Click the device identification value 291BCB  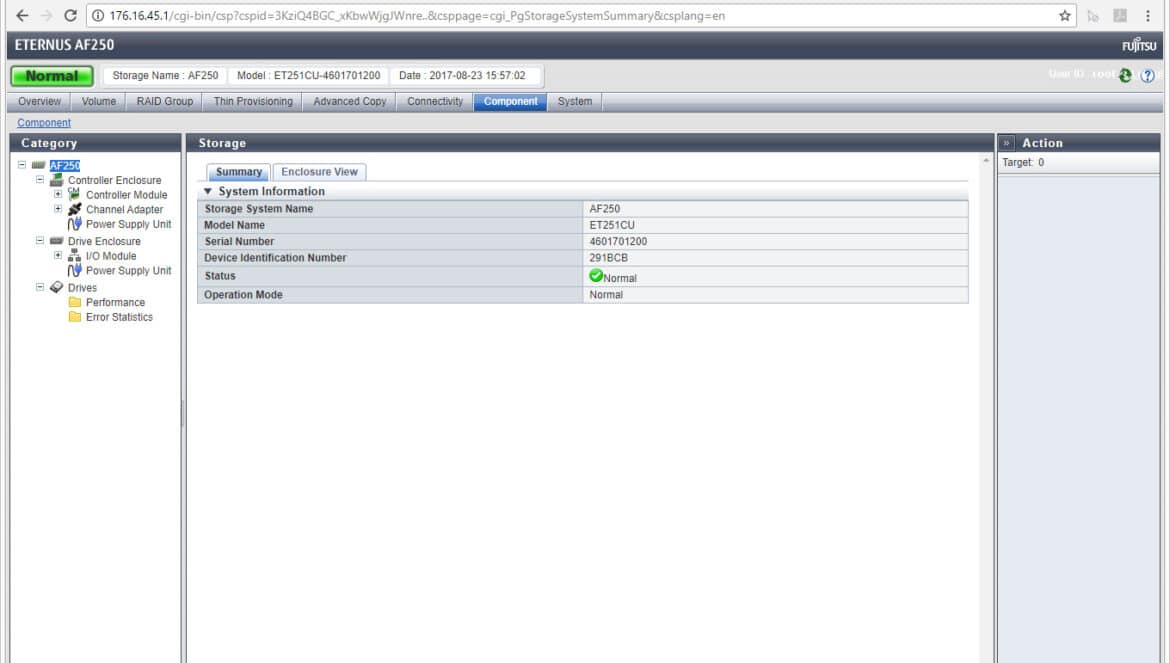608,258
